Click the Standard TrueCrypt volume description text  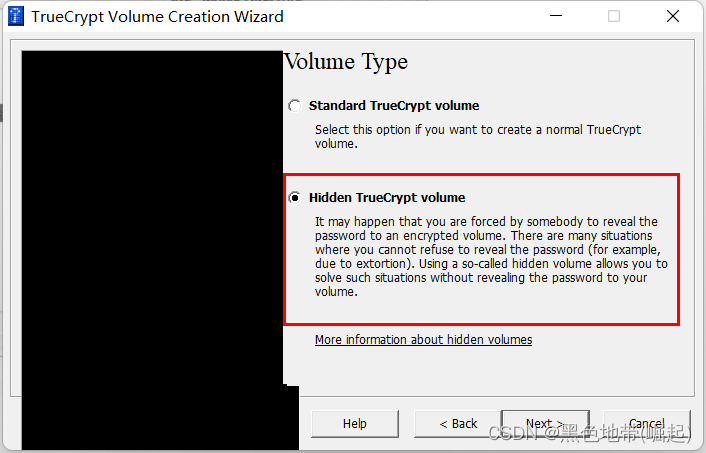coord(478,136)
